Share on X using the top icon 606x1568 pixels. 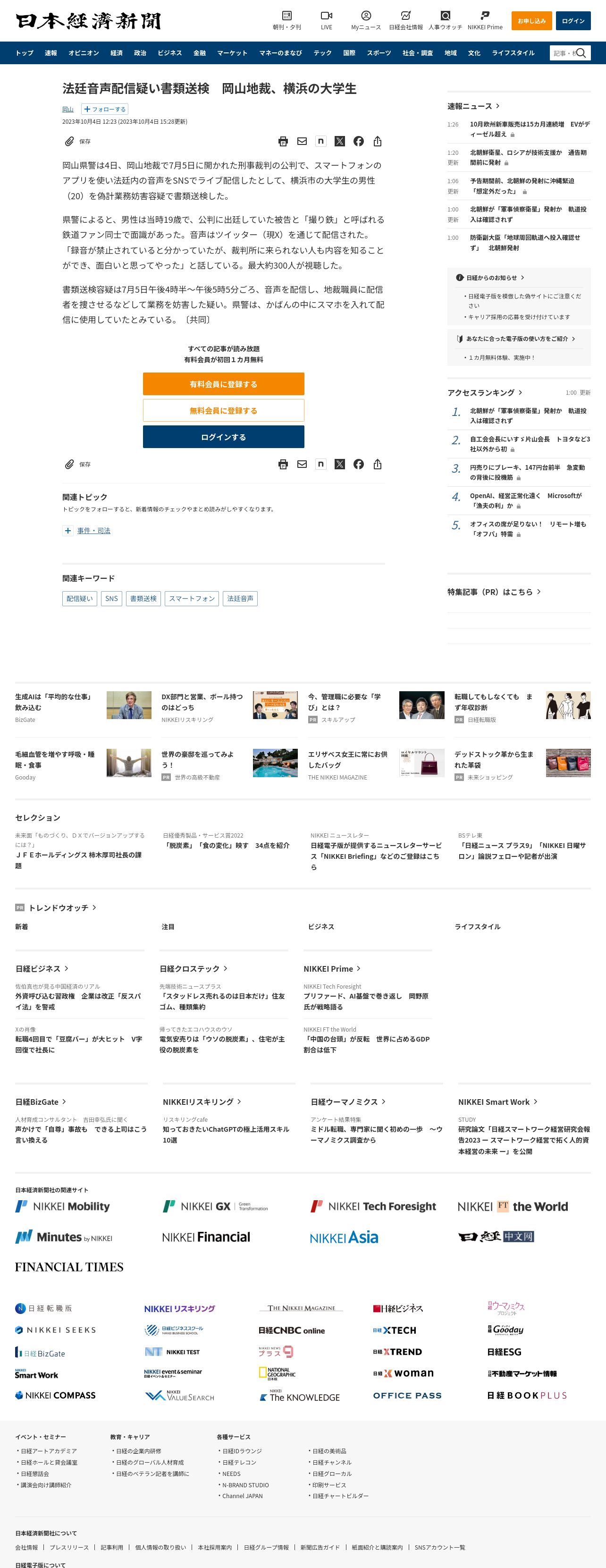(339, 141)
